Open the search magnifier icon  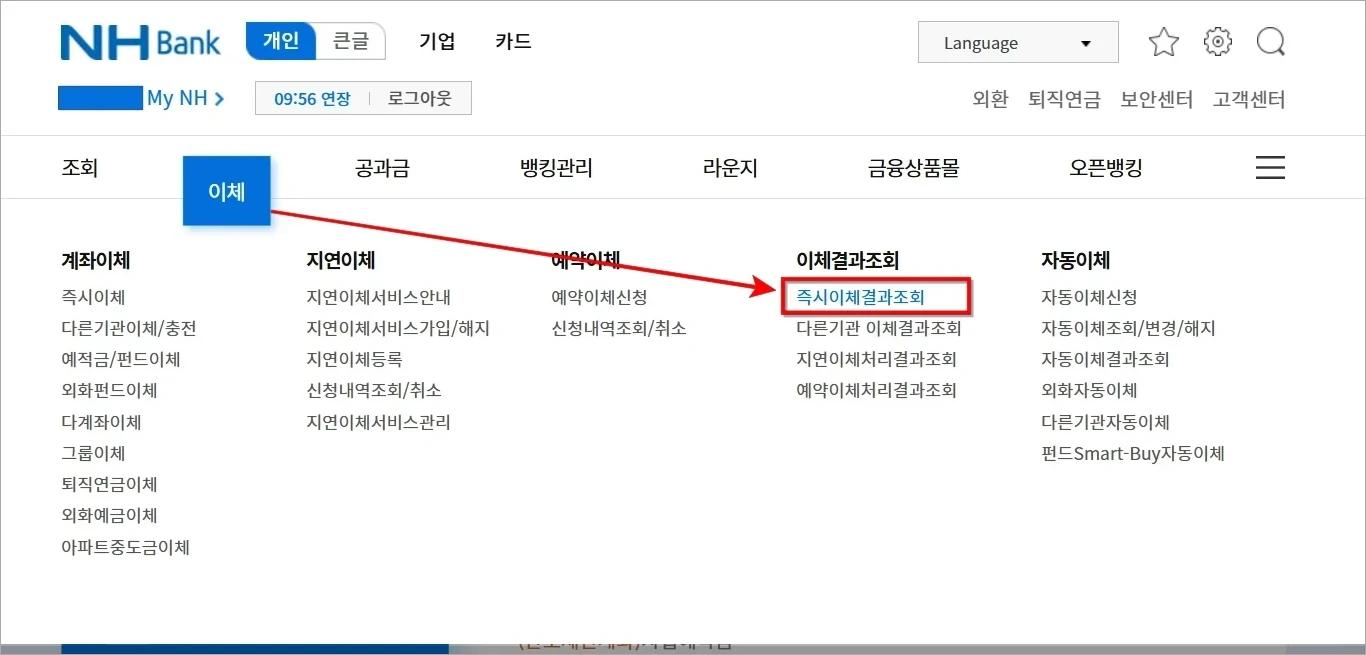click(1270, 41)
